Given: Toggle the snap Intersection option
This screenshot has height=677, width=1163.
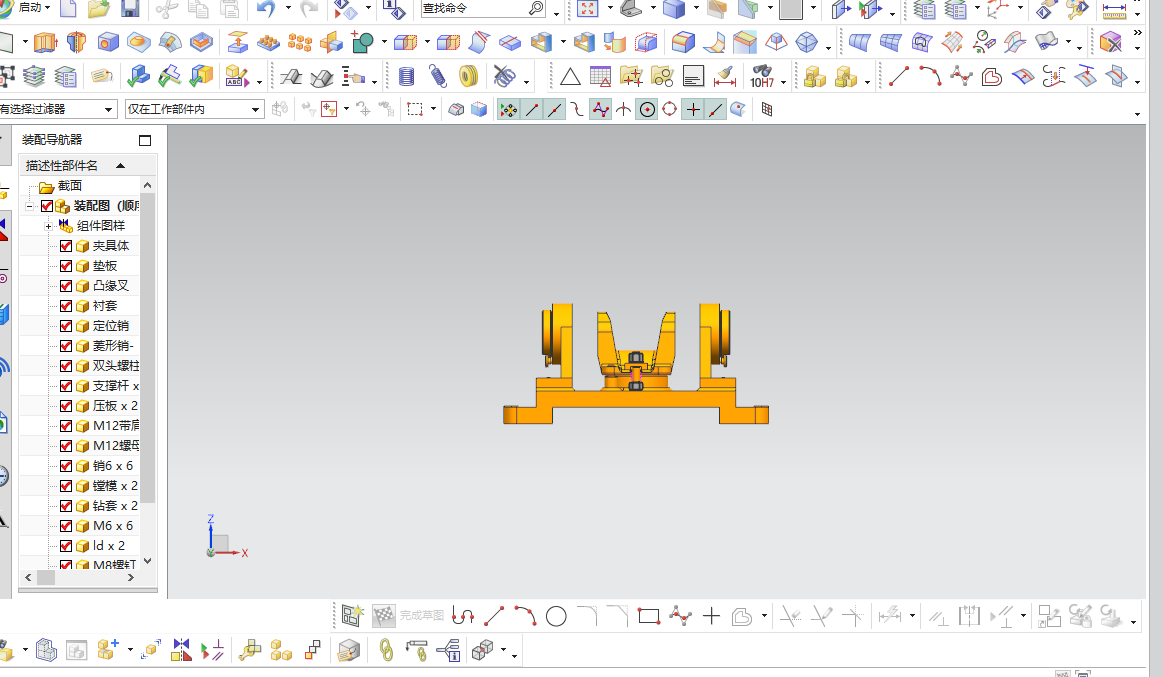Looking at the screenshot, I should pos(623,110).
